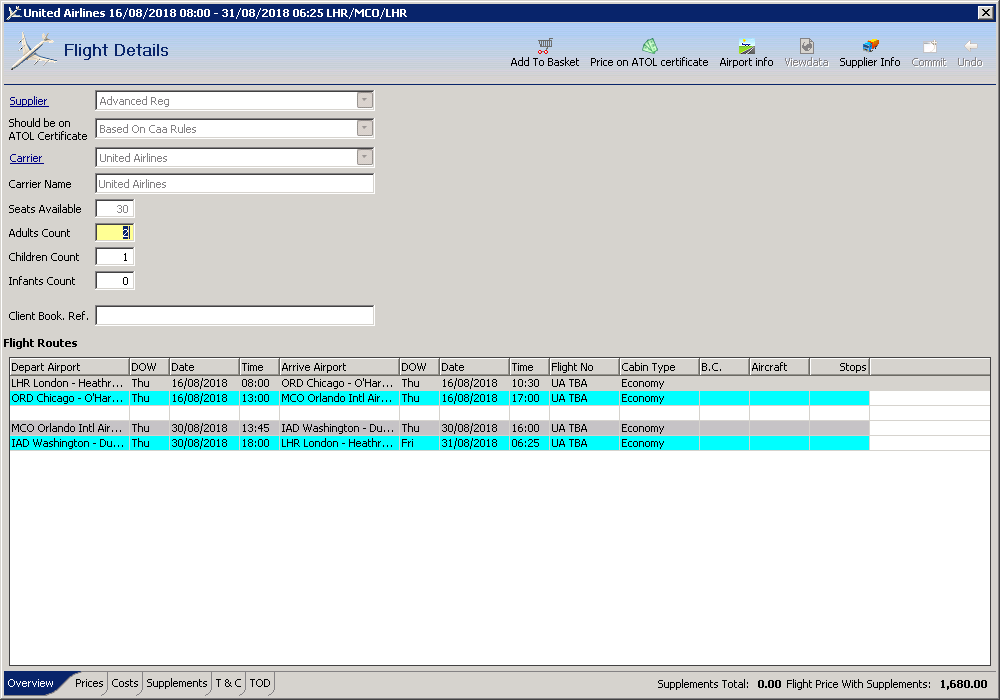Switch to the Overview tab
Viewport: 1000px width, 700px height.
point(31,683)
